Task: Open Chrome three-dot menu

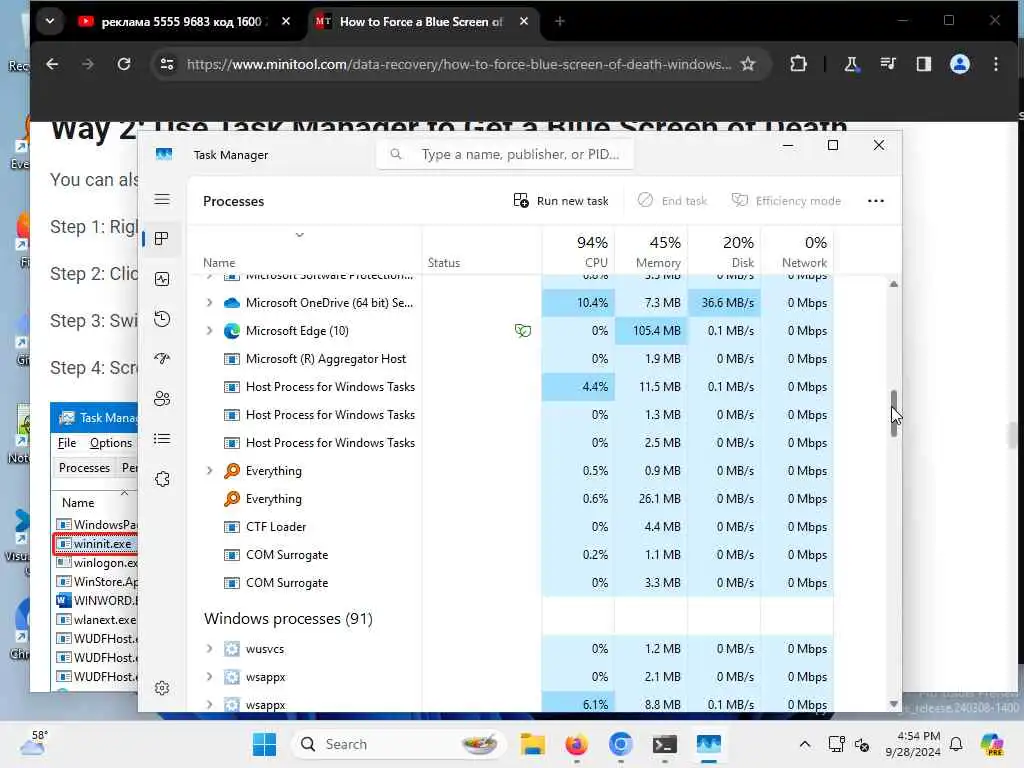Action: click(996, 64)
